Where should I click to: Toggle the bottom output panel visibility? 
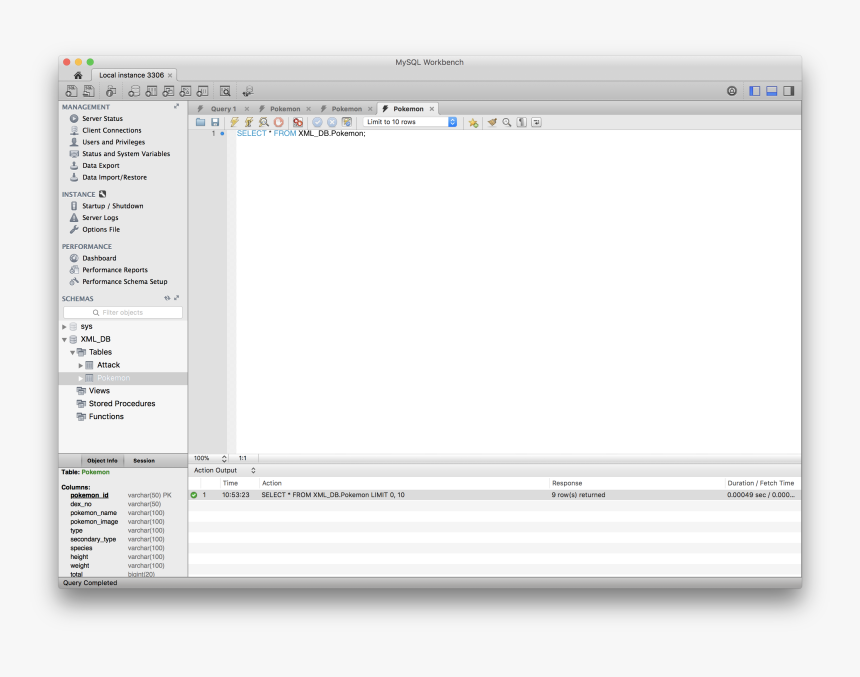tap(772, 91)
